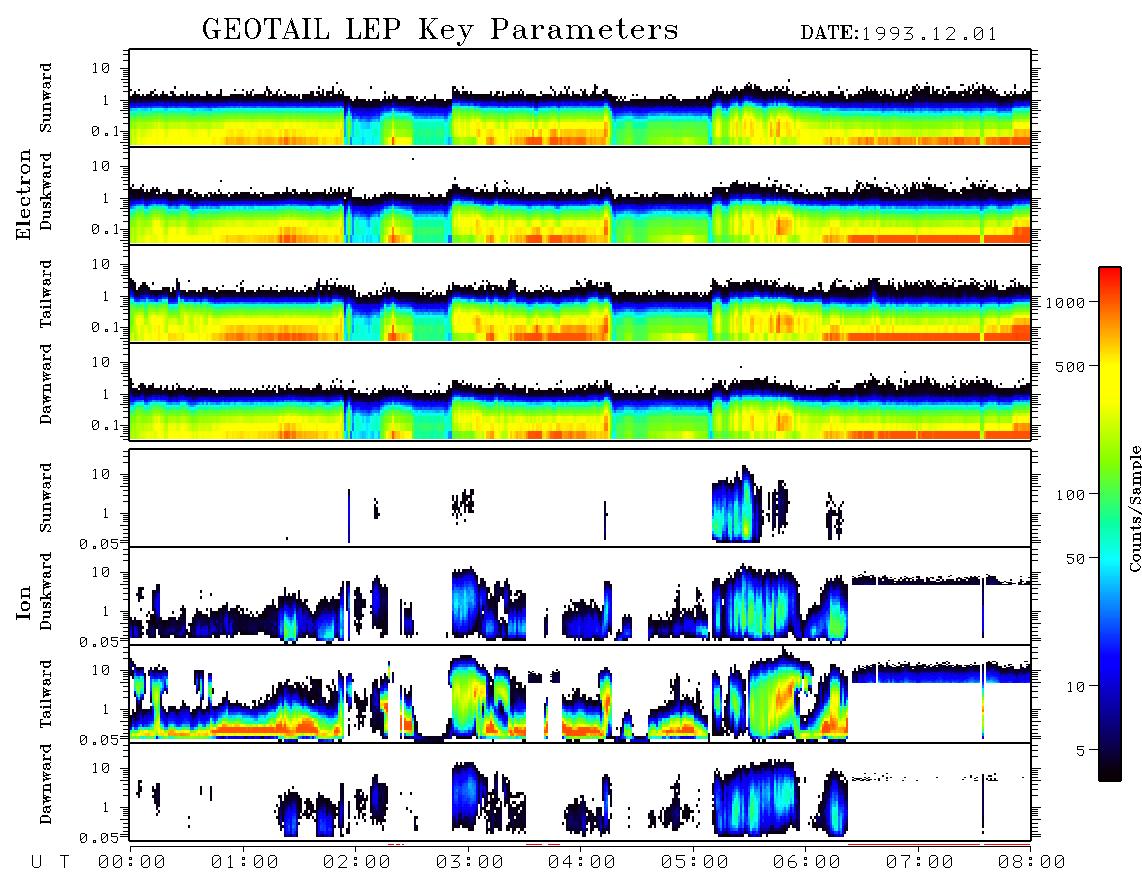This screenshot has height=880, width=1142.
Task: Click the Ion Dawnward panel label
Action: tap(46, 784)
